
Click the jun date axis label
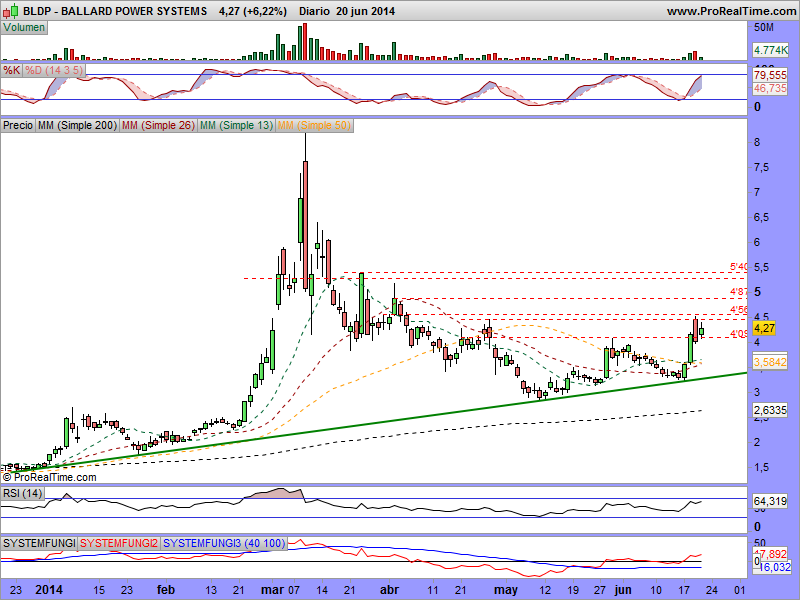[x=622, y=590]
